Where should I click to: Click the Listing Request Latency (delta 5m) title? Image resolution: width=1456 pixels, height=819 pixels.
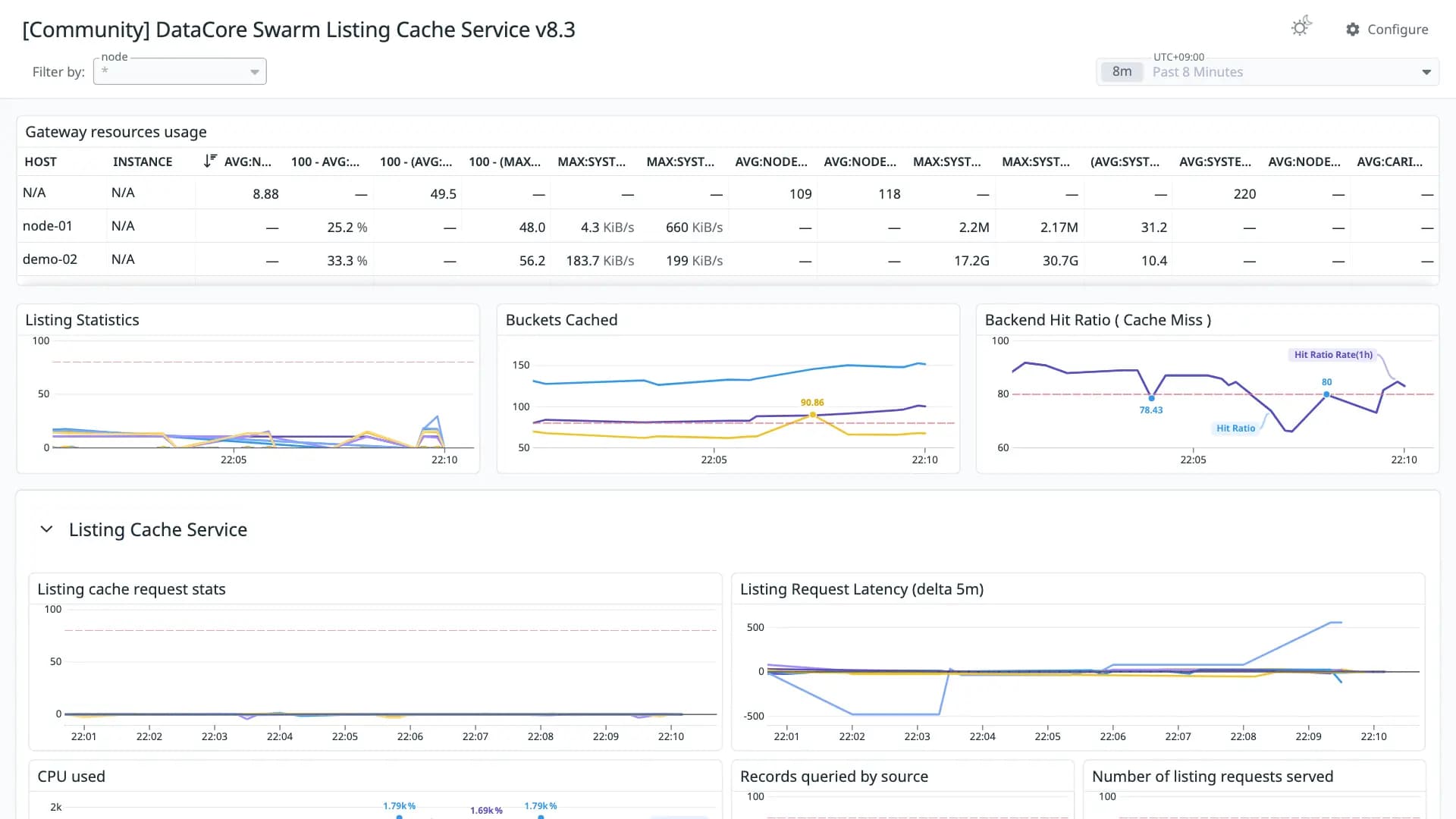pyautogui.click(x=861, y=589)
